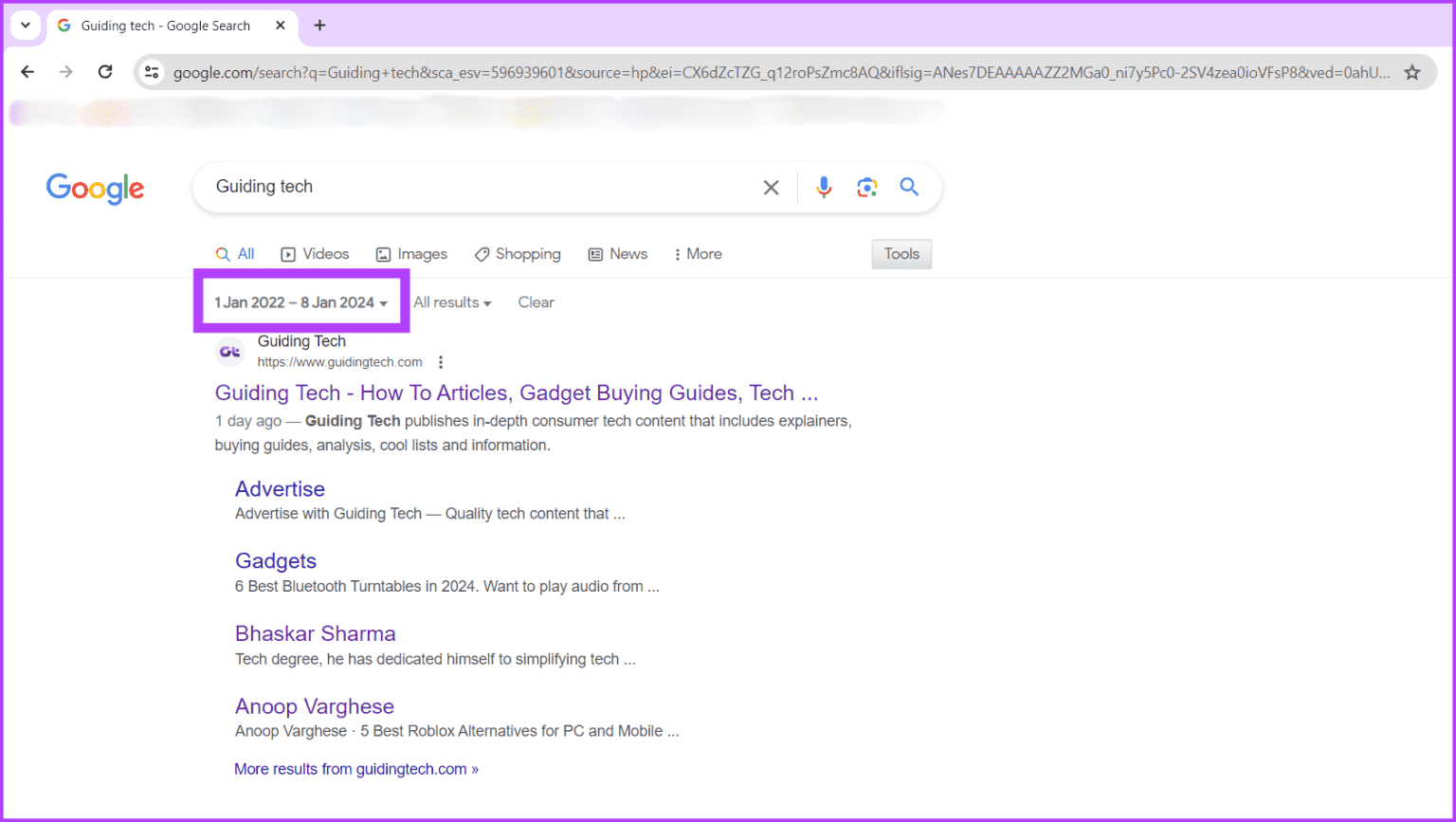Clear the applied search filters
Image resolution: width=1456 pixels, height=822 pixels.
pos(536,302)
